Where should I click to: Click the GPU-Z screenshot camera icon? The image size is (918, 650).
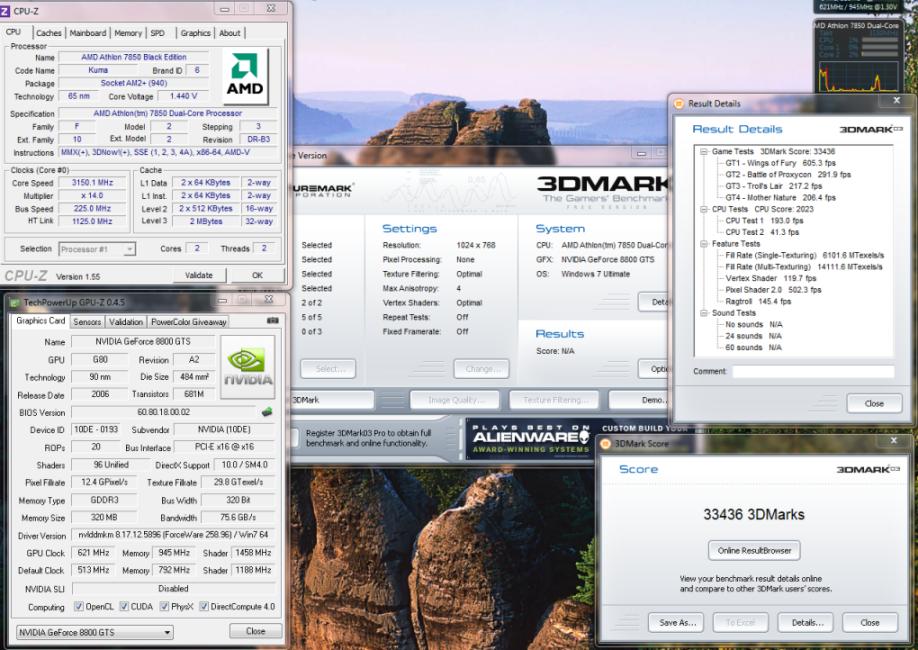[272, 321]
